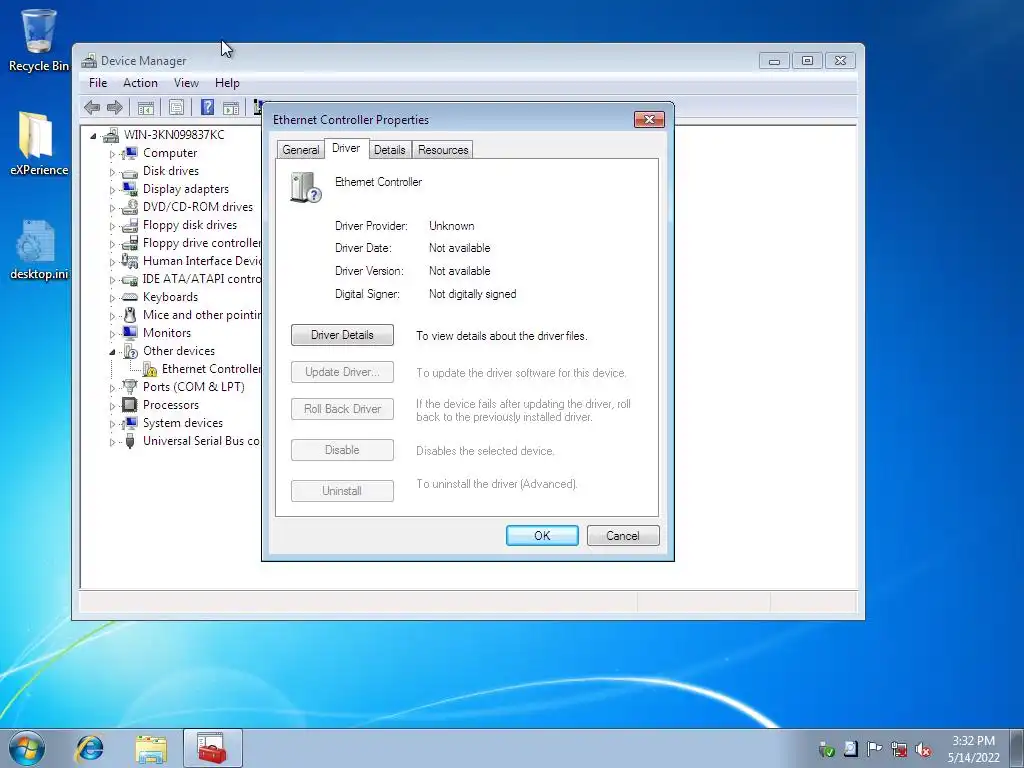Click the Show desktop strip on the taskbar
This screenshot has width=1024, height=768.
coord(1017,748)
